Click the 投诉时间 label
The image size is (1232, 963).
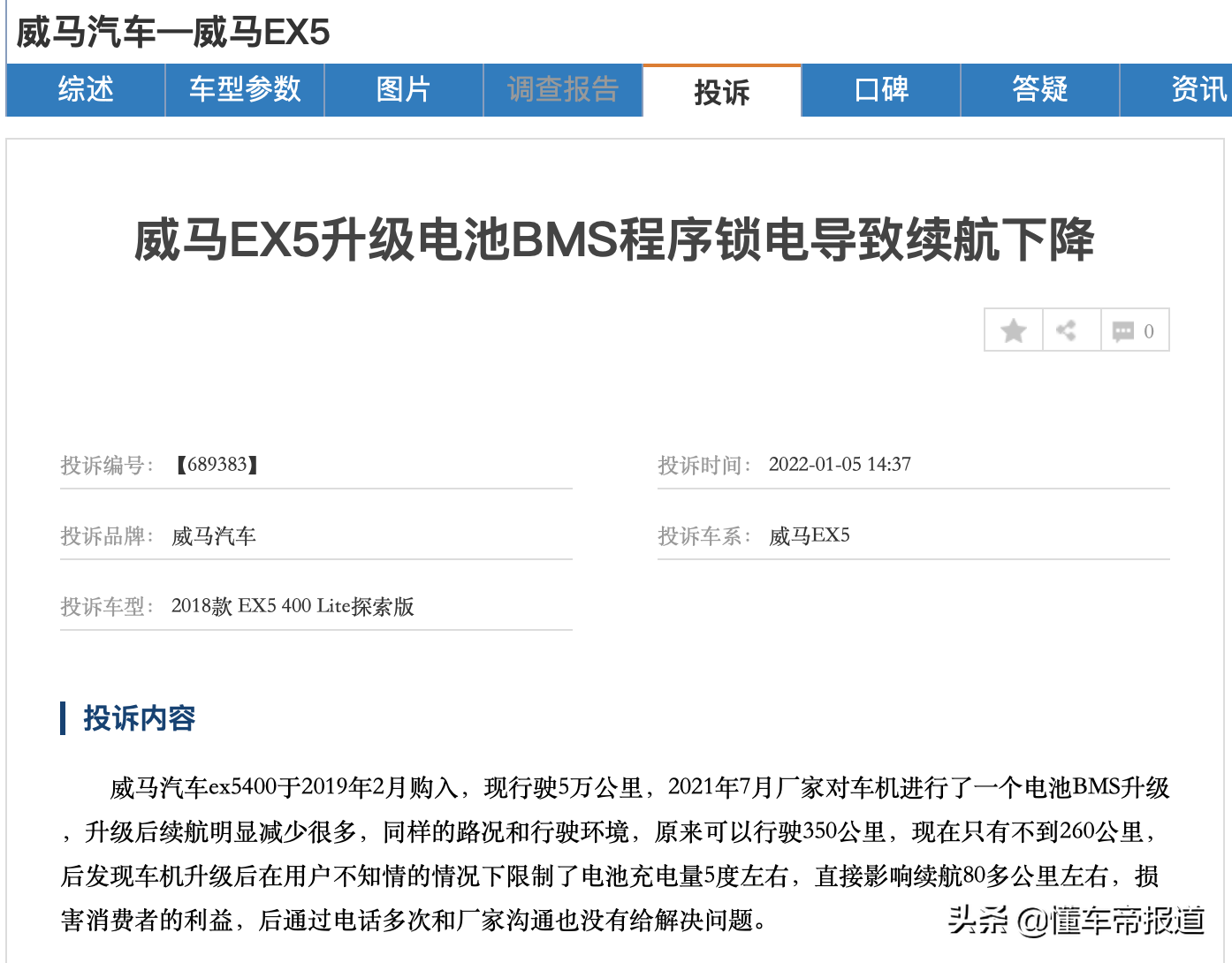(x=703, y=465)
